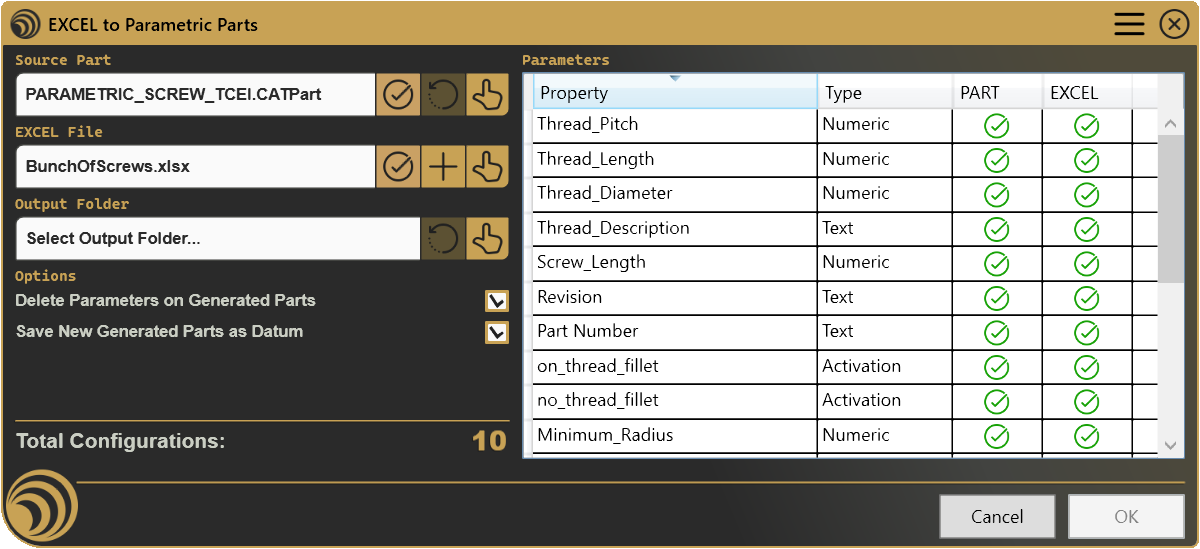Sort by the Property column header
Viewport: 1200px width, 549px height.
tap(675, 92)
